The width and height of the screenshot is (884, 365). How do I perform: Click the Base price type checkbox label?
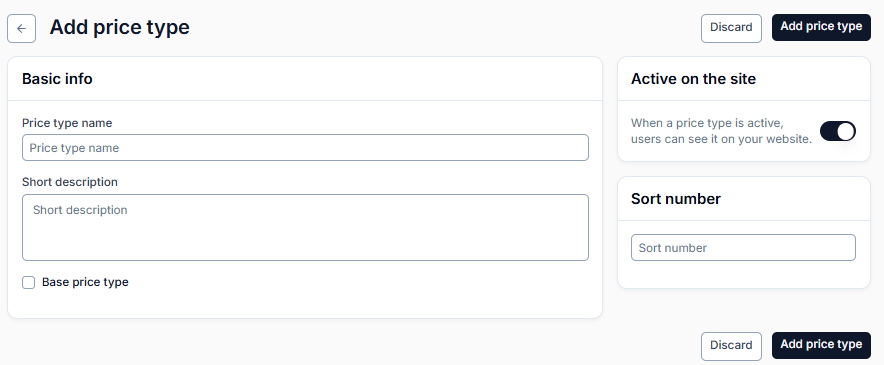[x=85, y=282]
